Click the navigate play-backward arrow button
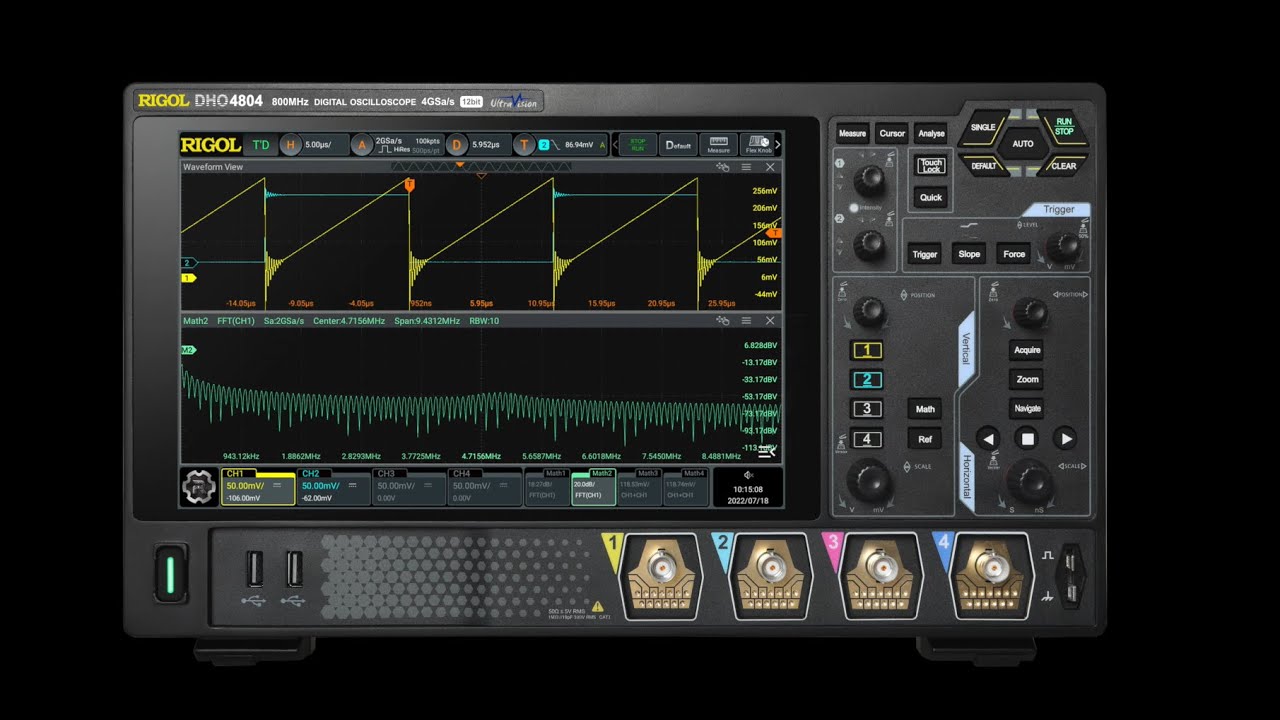 coord(988,438)
